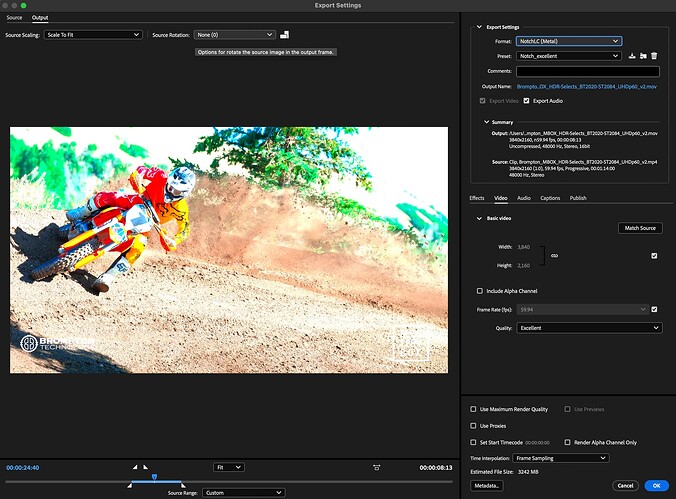Switch to the Source tab
The width and height of the screenshot is (676, 499).
[x=14, y=18]
